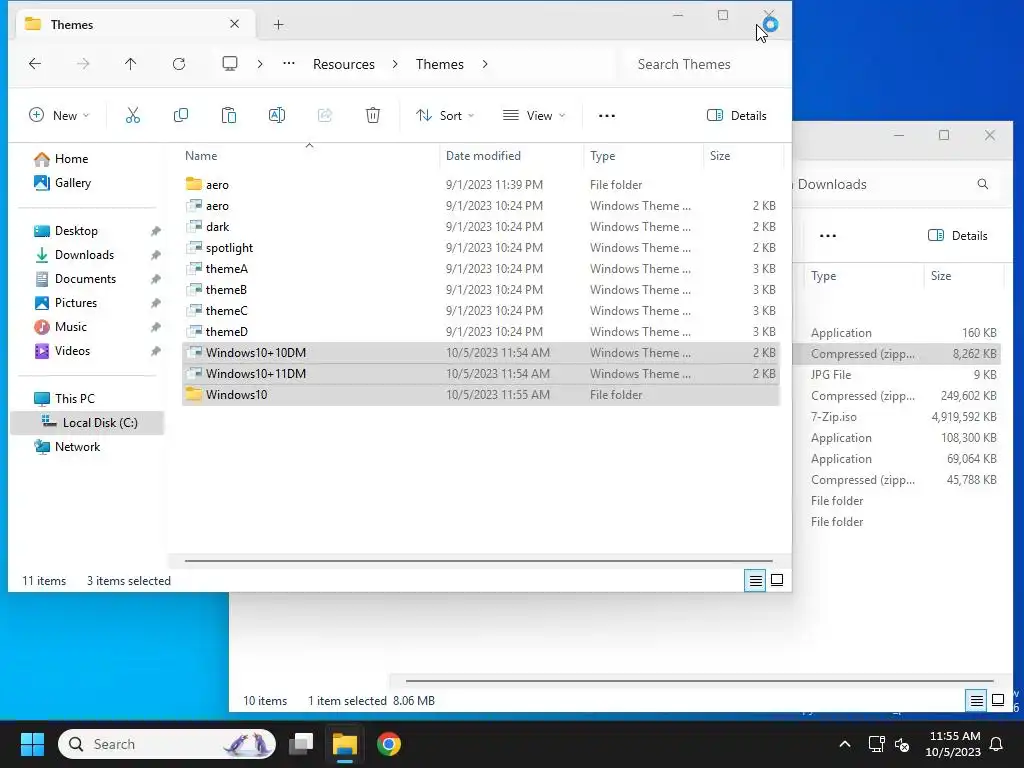The width and height of the screenshot is (1024, 768).
Task: Click horizontal scrollbar in Themes window
Action: click(x=478, y=560)
